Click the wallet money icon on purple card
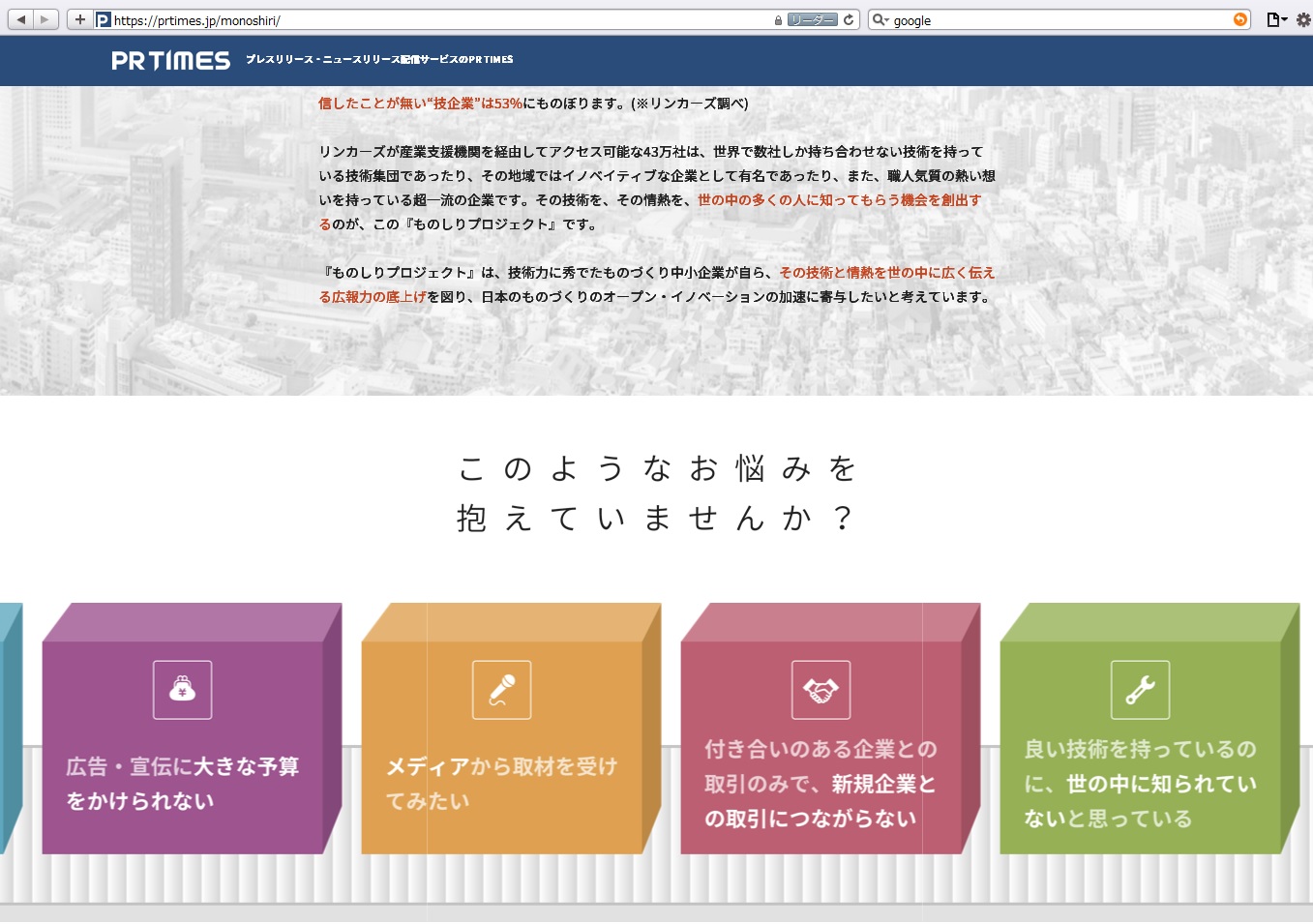This screenshot has height=924, width=1313. pos(182,690)
